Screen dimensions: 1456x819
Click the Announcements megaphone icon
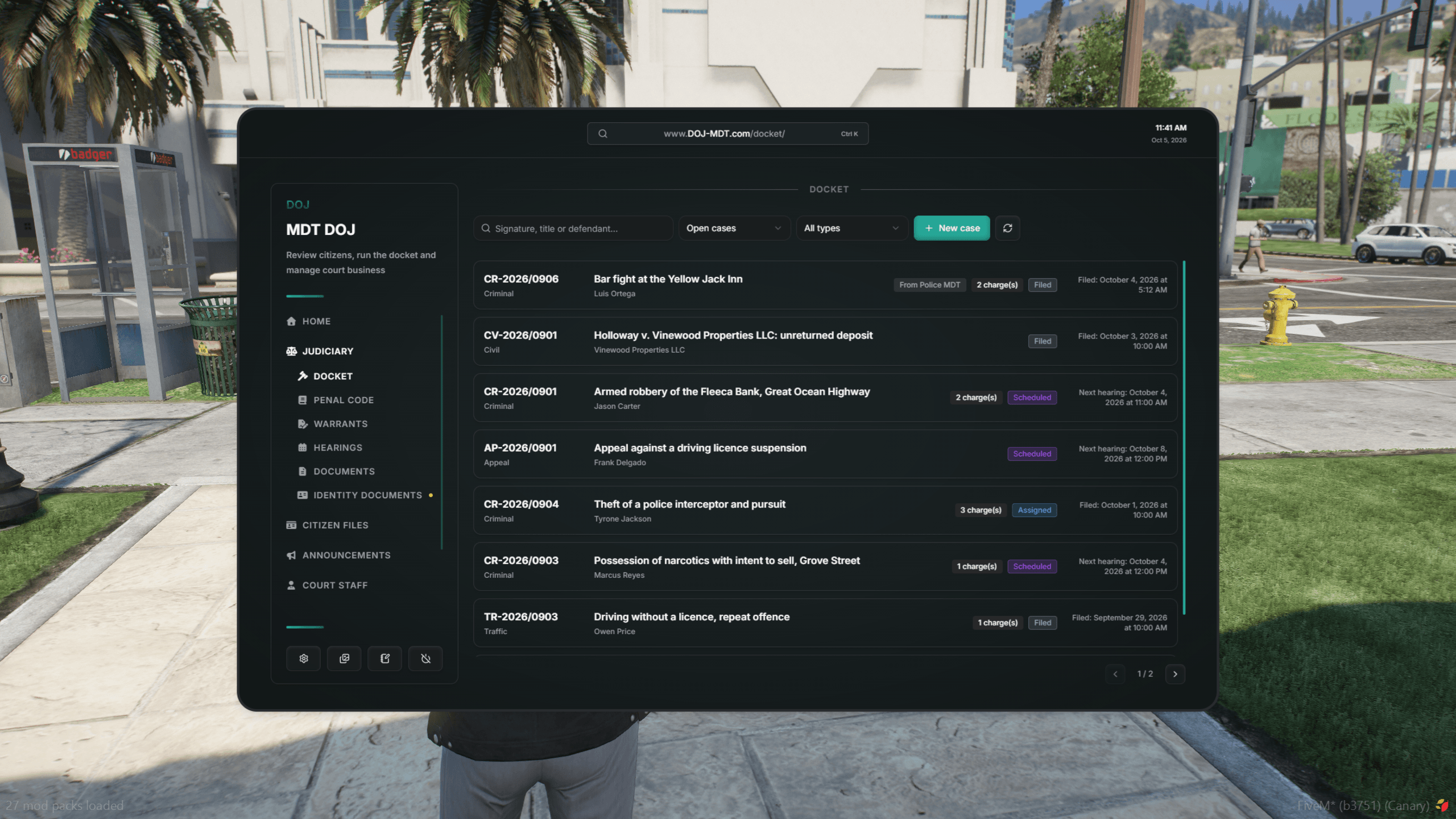click(291, 556)
